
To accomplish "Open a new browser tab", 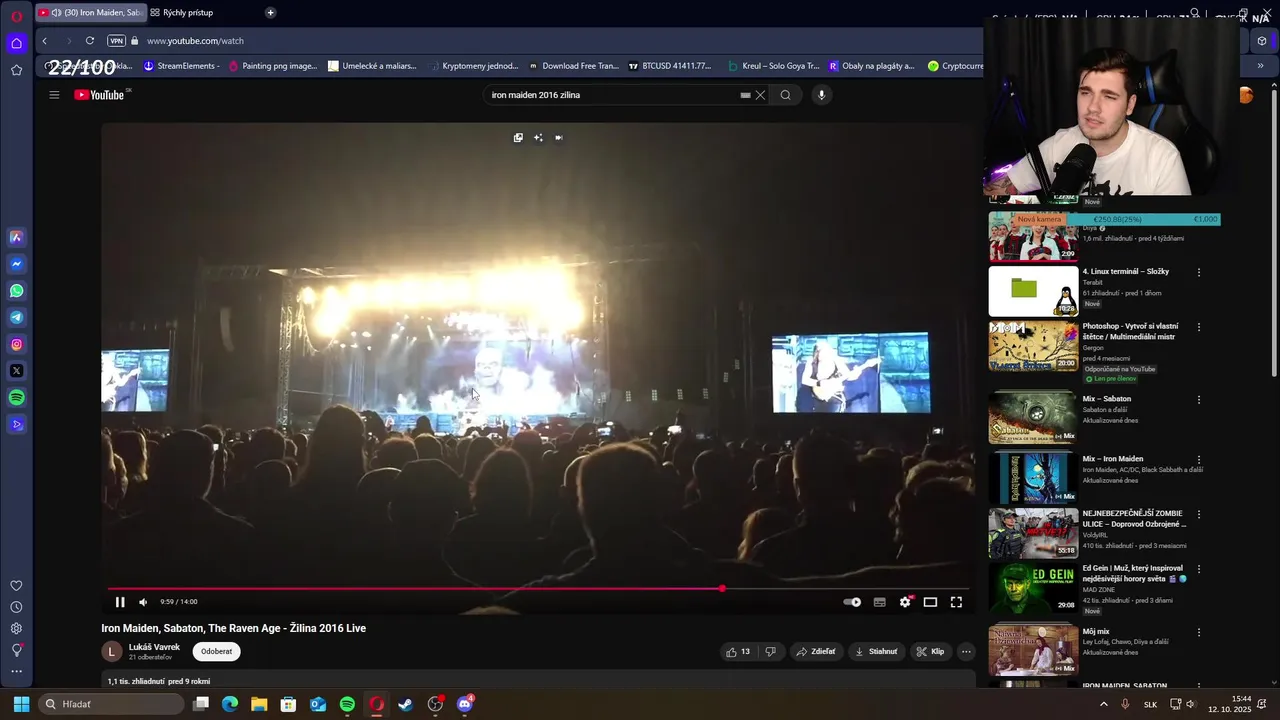I will [x=270, y=13].
